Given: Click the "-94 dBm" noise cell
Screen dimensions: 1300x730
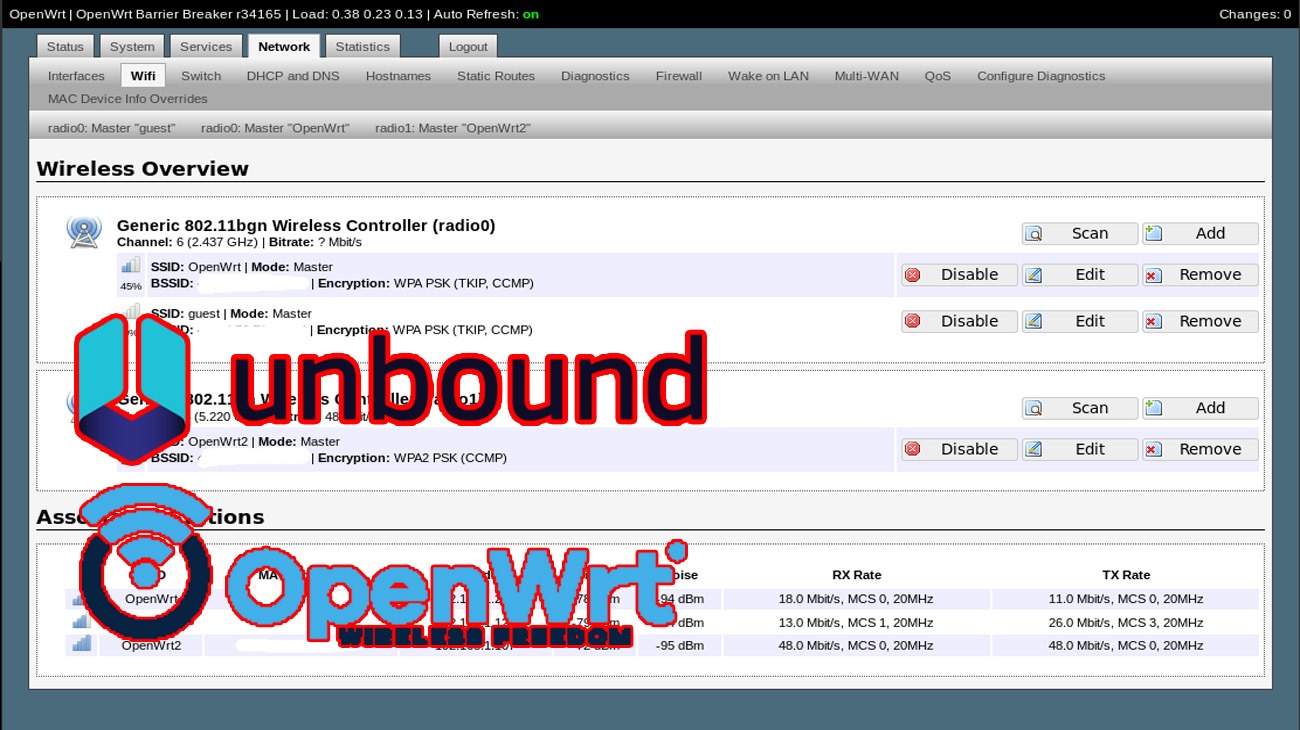Looking at the screenshot, I should pos(680,599).
